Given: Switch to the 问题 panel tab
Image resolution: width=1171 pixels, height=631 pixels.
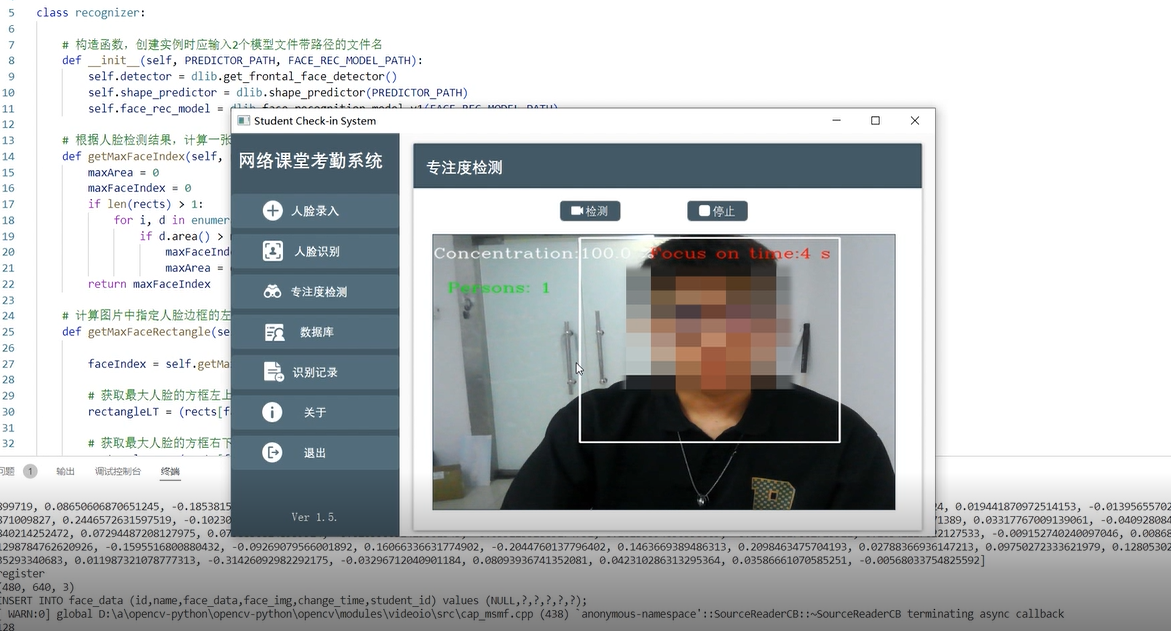Looking at the screenshot, I should pyautogui.click(x=8, y=471).
